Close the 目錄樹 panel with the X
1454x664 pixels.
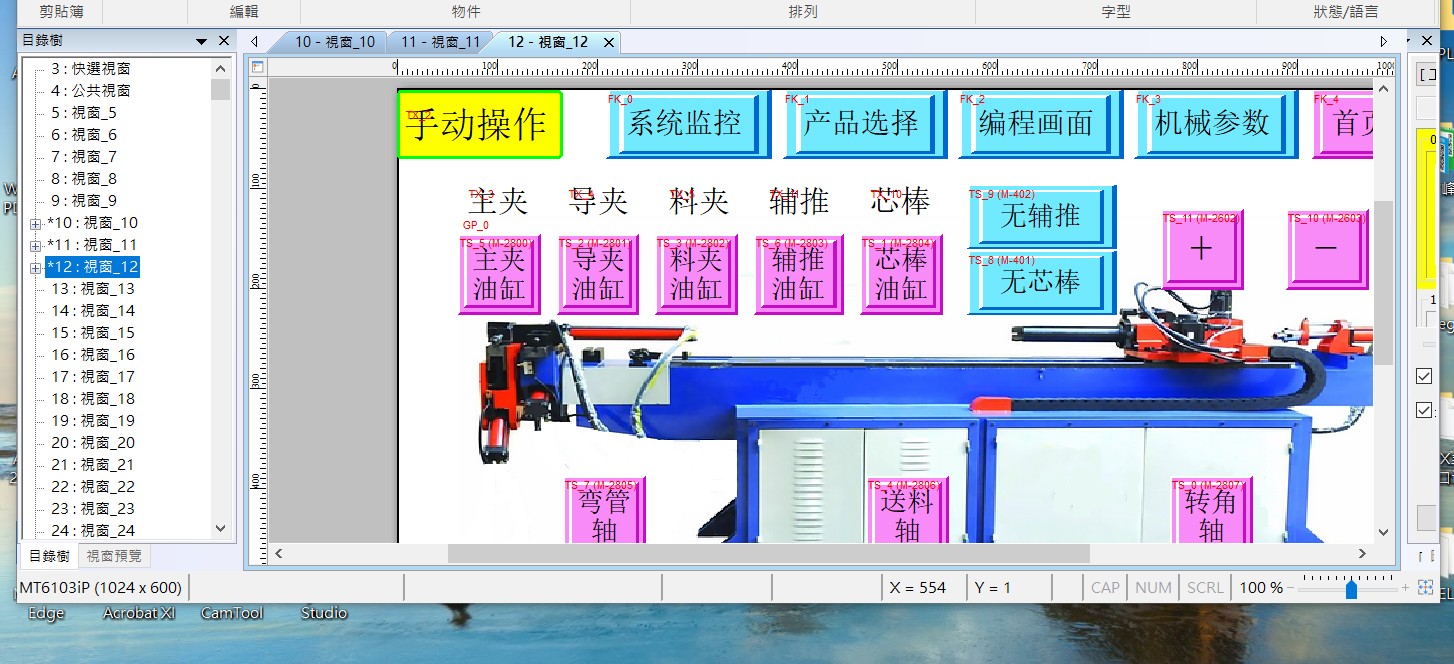point(224,41)
